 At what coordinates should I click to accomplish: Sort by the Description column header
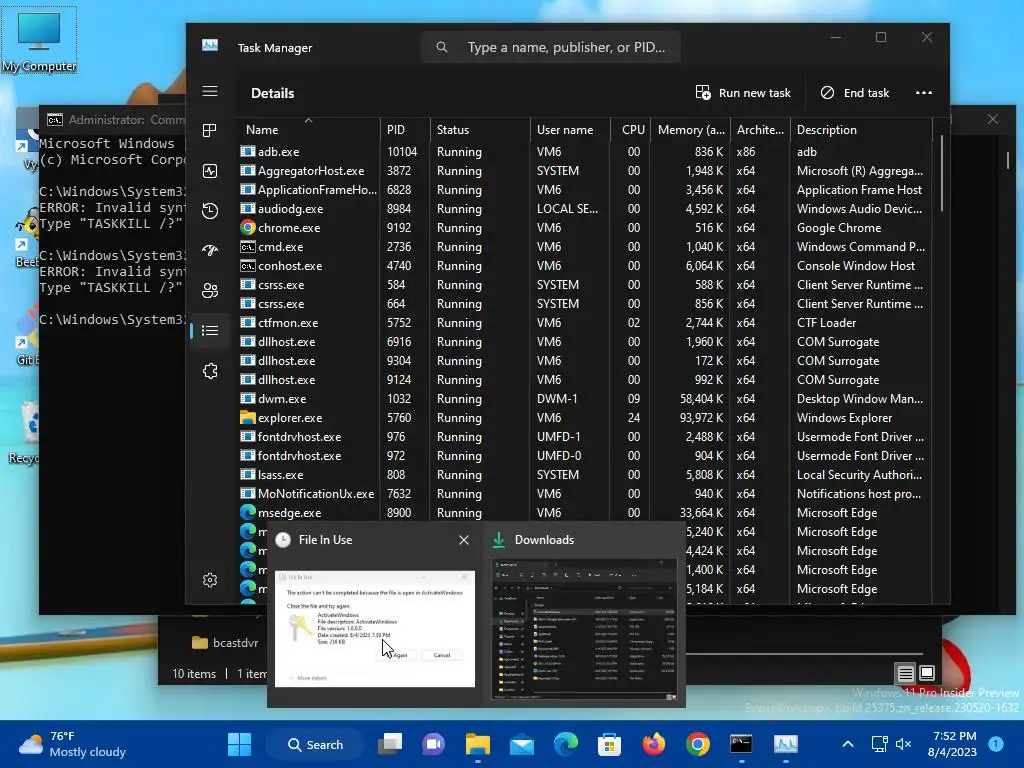click(861, 129)
